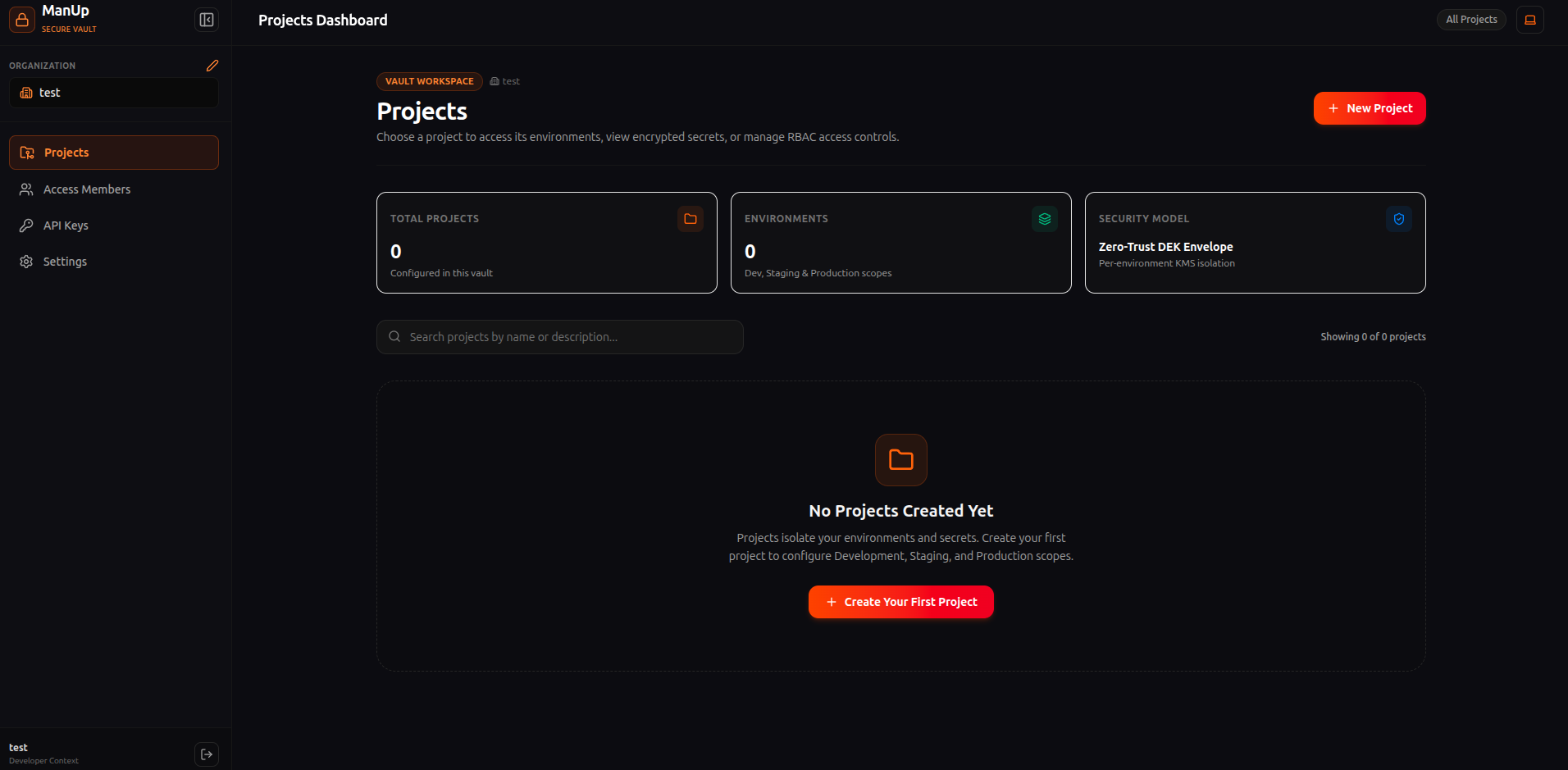This screenshot has height=770, width=1568.
Task: Open the API Keys page
Action: click(114, 226)
